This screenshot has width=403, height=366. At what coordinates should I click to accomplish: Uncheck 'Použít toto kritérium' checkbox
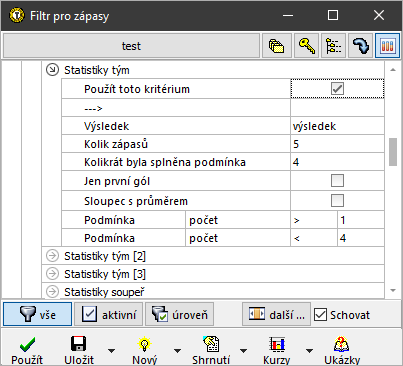(x=337, y=89)
